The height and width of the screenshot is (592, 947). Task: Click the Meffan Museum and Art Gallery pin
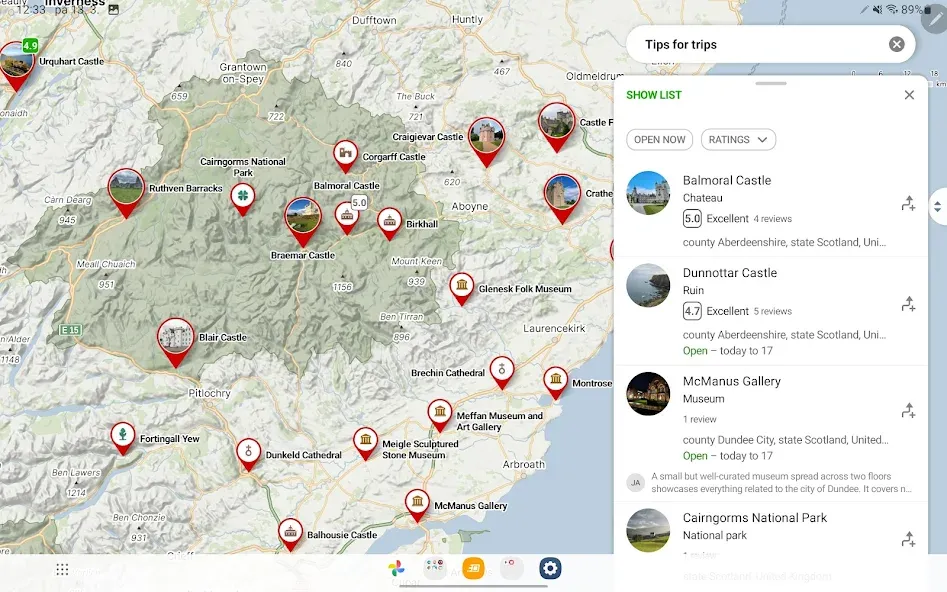point(440,414)
